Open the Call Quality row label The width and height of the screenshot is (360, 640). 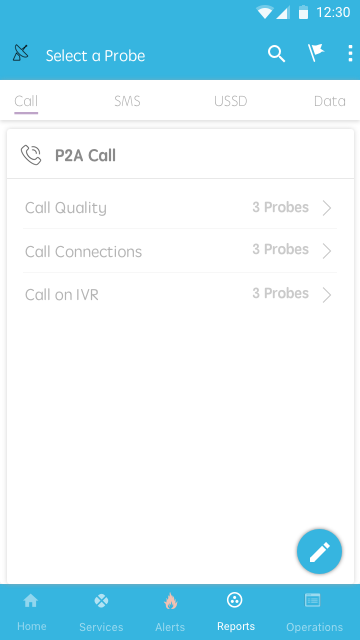66,208
